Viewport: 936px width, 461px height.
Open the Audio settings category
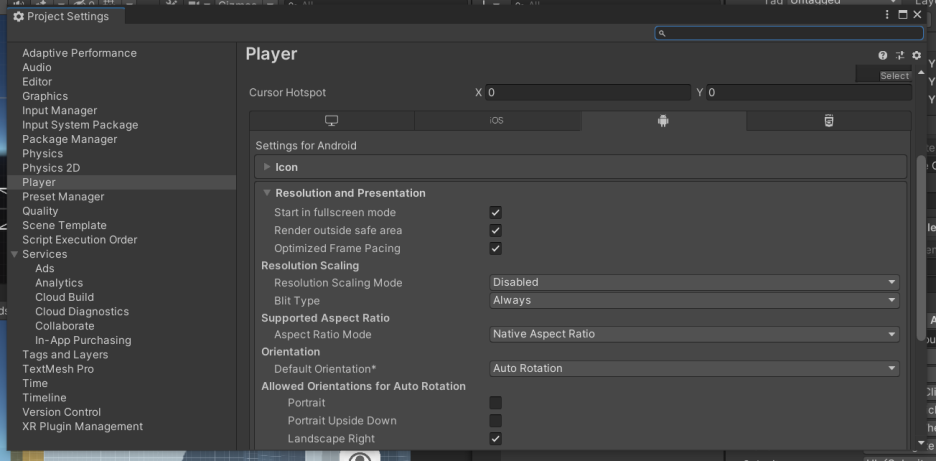click(x=37, y=67)
